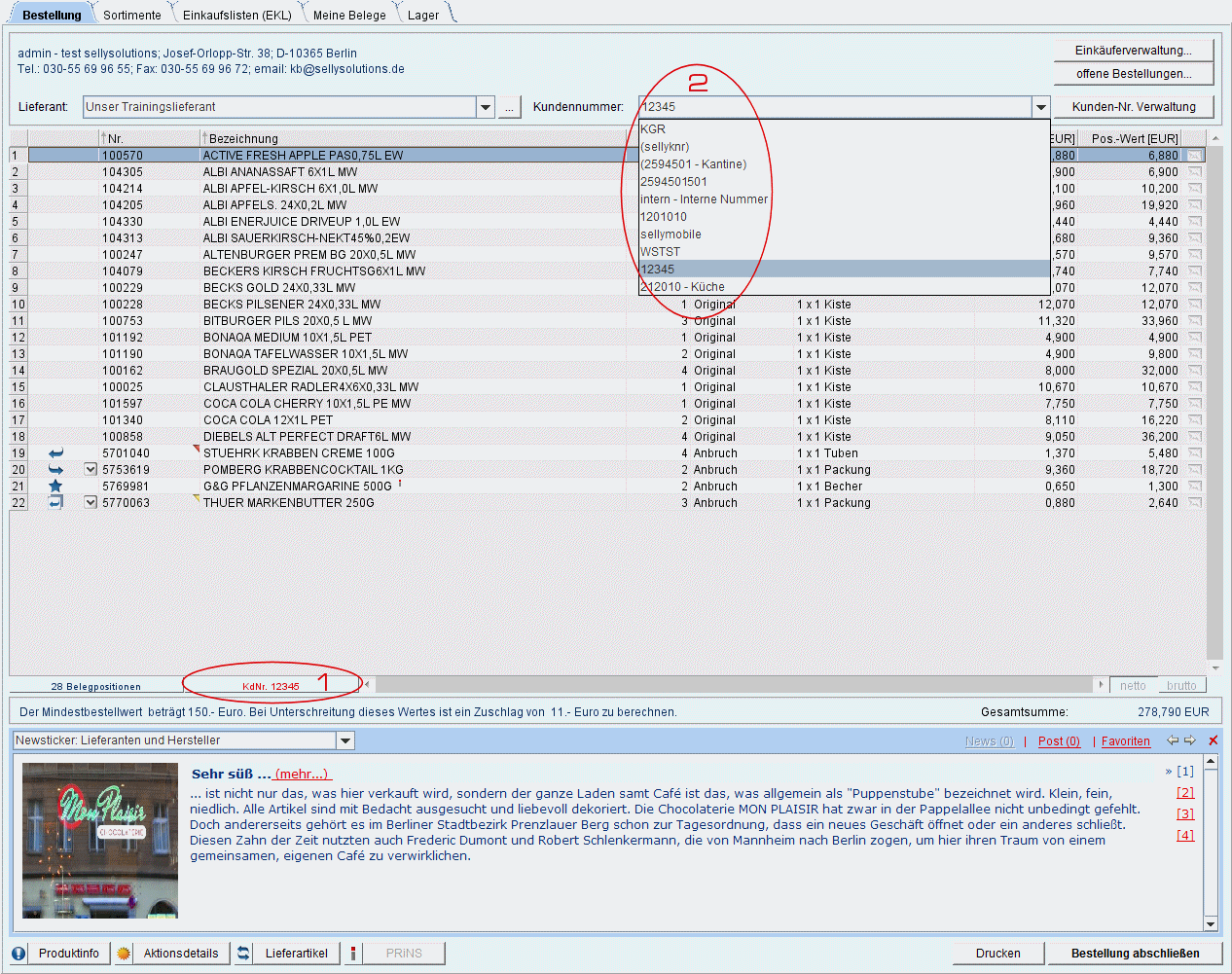Expand the Newsticker category dropdown

click(x=345, y=741)
